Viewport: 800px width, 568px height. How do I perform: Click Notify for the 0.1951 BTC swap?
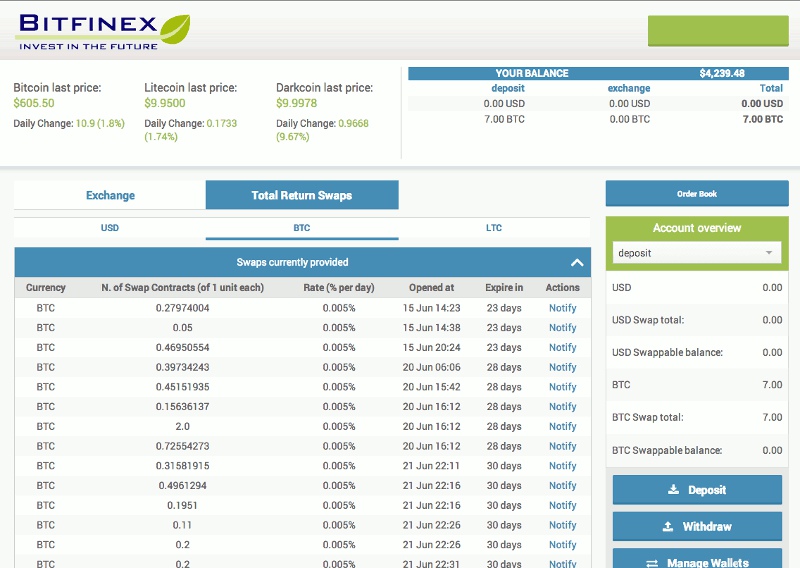562,505
